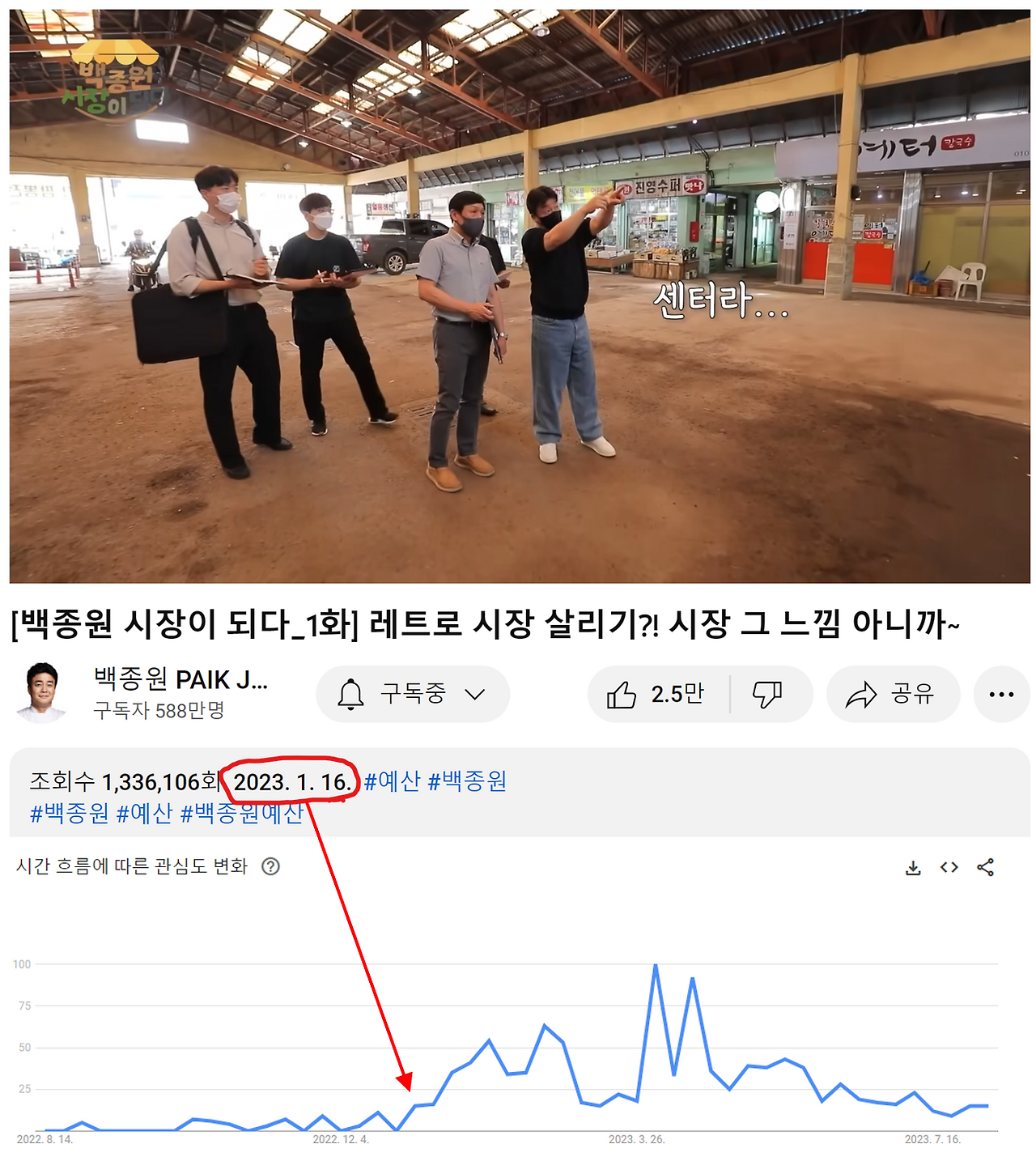1036x1161 pixels.
Task: Click the circled 2023. 1. 16. upload date
Action: 293,782
